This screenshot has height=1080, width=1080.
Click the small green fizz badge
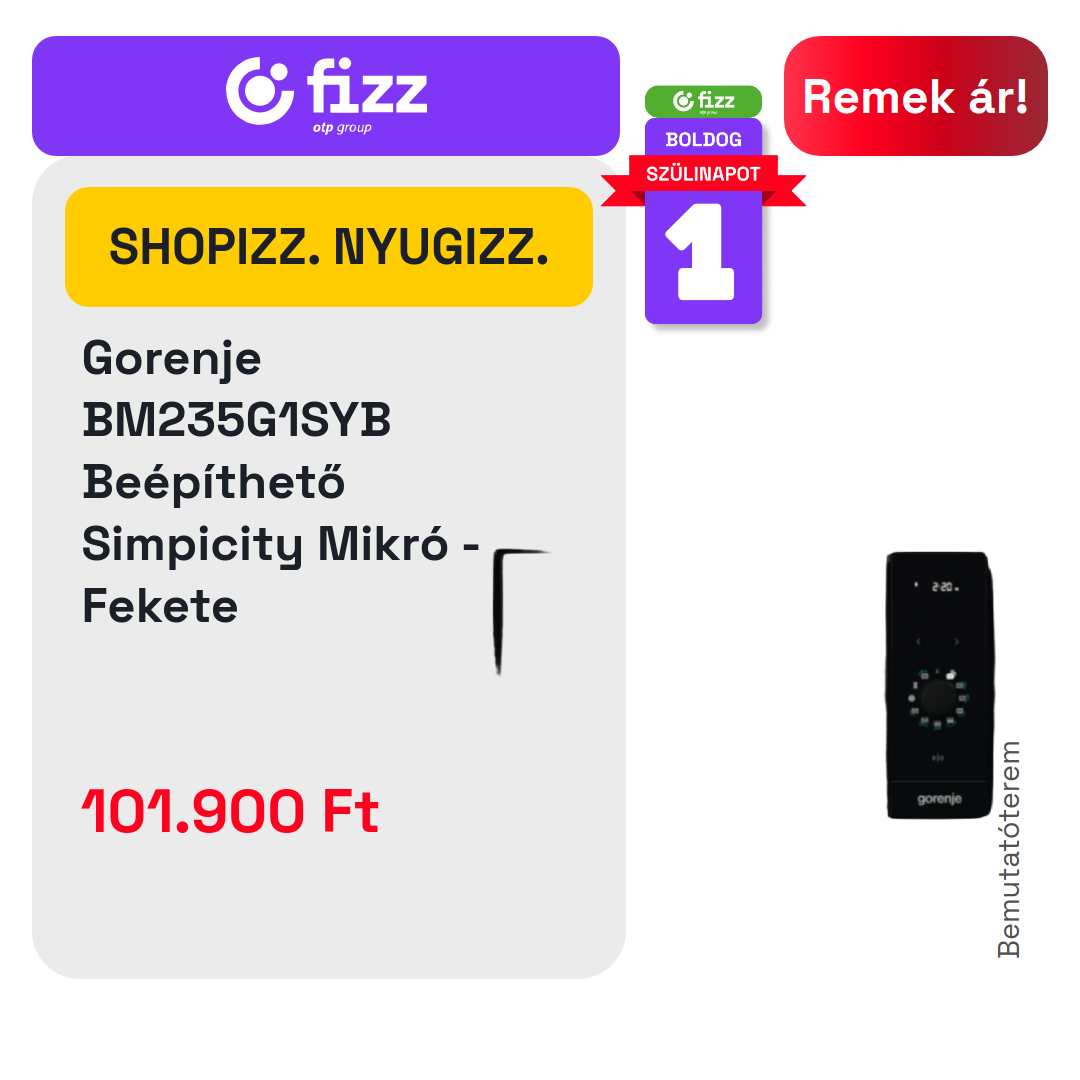[x=703, y=101]
